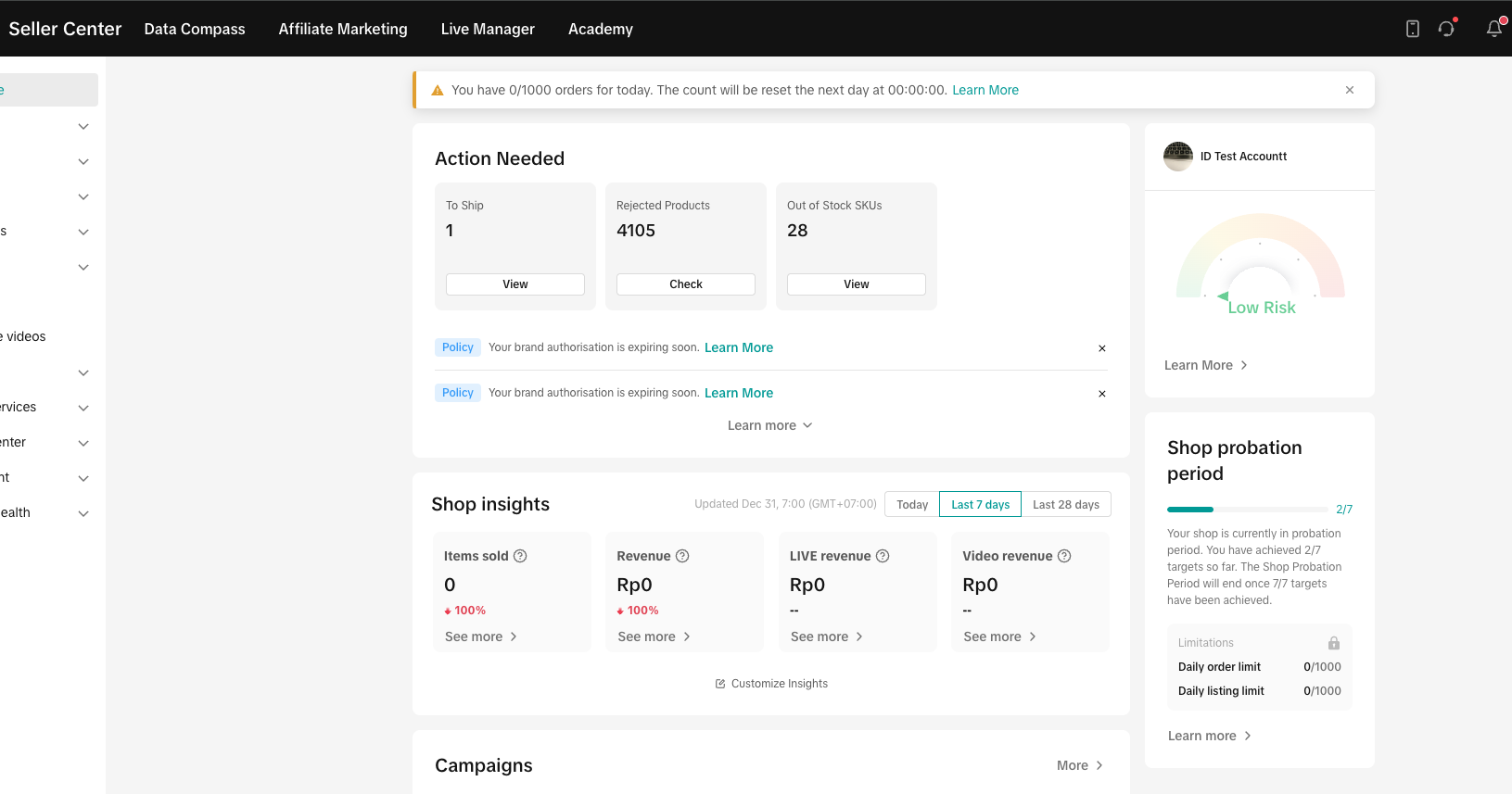Click info icon beside Video revenue
Image resolution: width=1512 pixels, height=794 pixels.
coord(1064,556)
